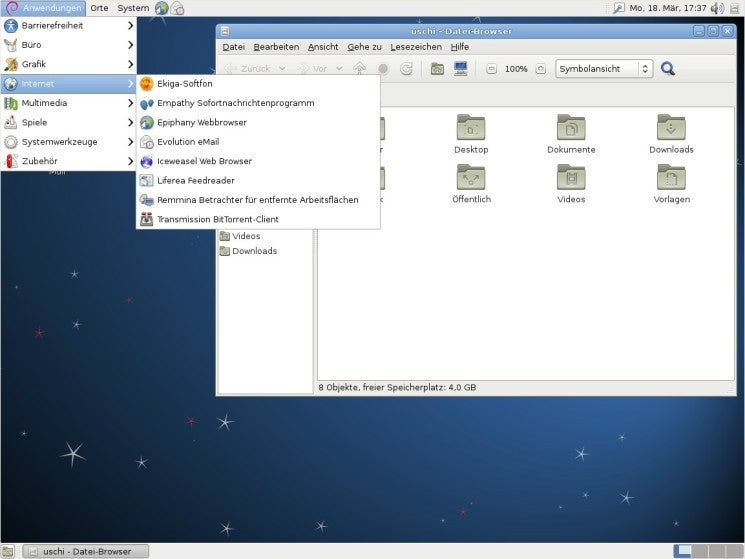
Task: Click the search magnifier icon
Action: (668, 69)
